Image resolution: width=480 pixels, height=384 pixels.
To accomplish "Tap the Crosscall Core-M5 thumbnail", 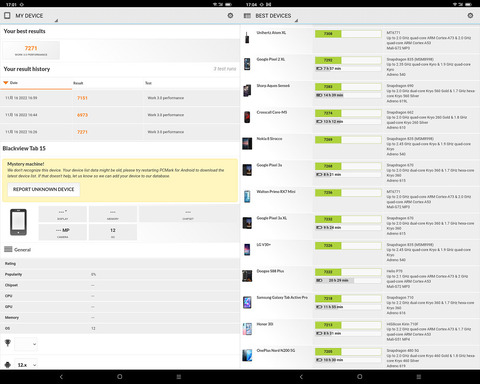I will [247, 117].
